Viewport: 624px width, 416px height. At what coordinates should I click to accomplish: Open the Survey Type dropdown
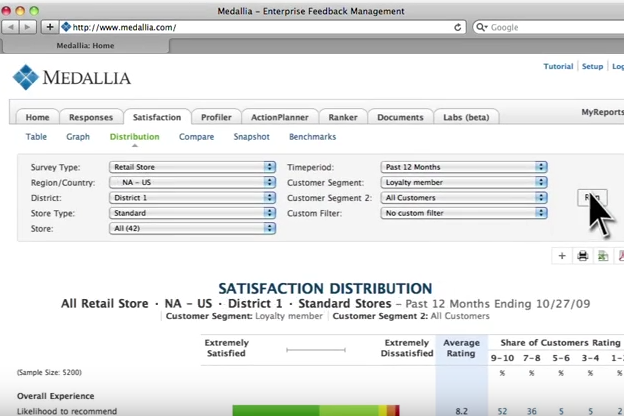pyautogui.click(x=192, y=167)
